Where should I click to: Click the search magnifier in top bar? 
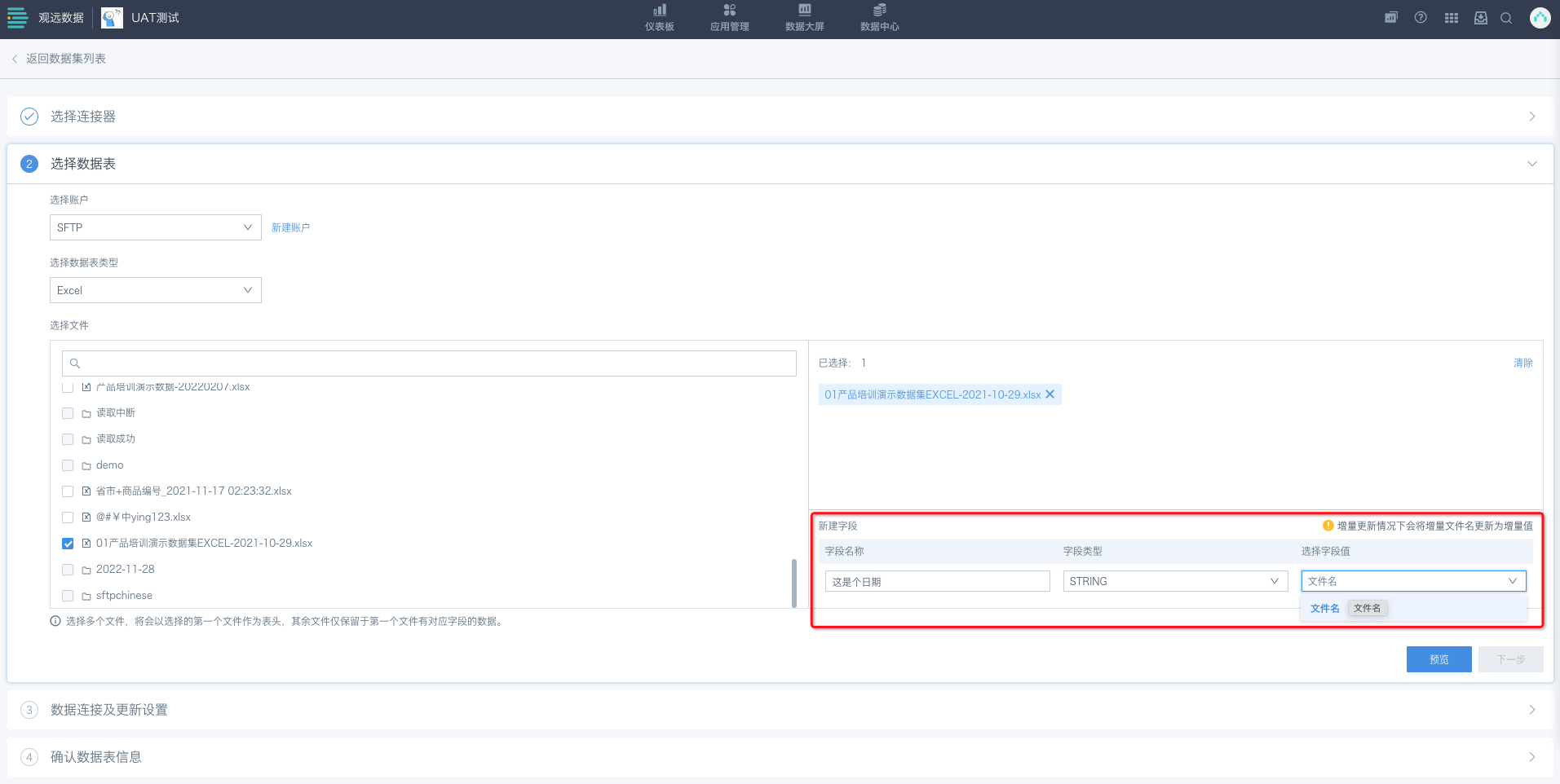coord(1506,18)
